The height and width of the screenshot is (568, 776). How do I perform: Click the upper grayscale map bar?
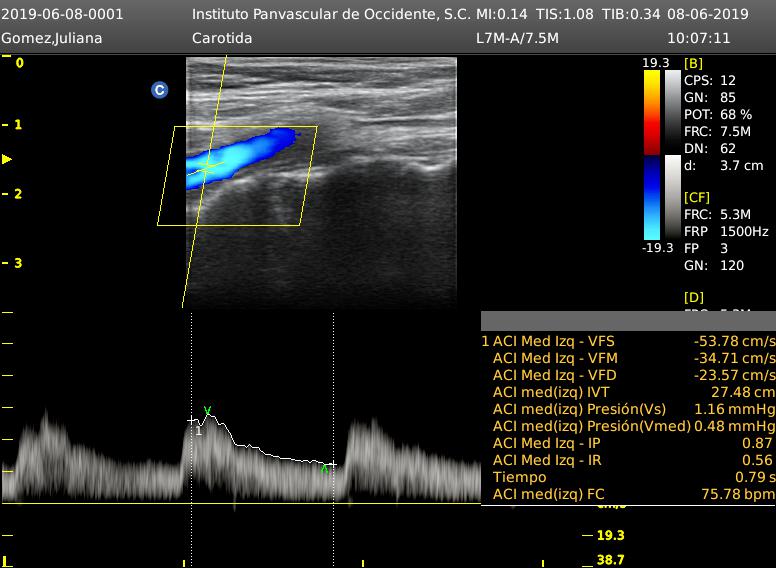coord(673,112)
